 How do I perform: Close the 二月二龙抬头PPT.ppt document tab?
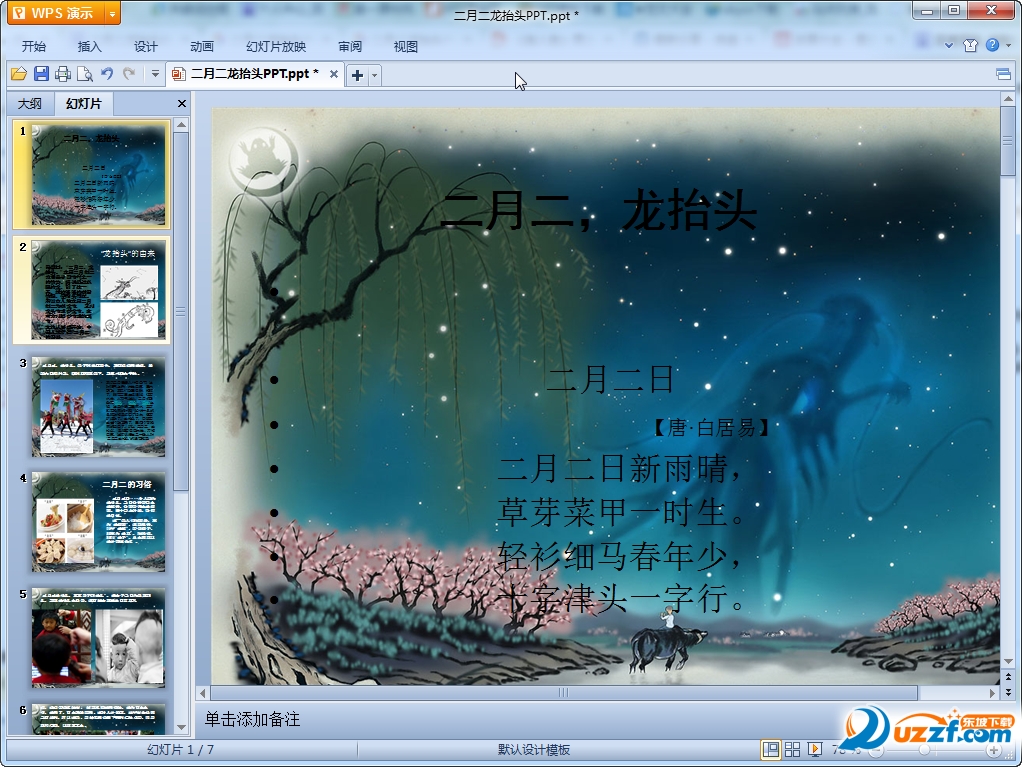334,74
